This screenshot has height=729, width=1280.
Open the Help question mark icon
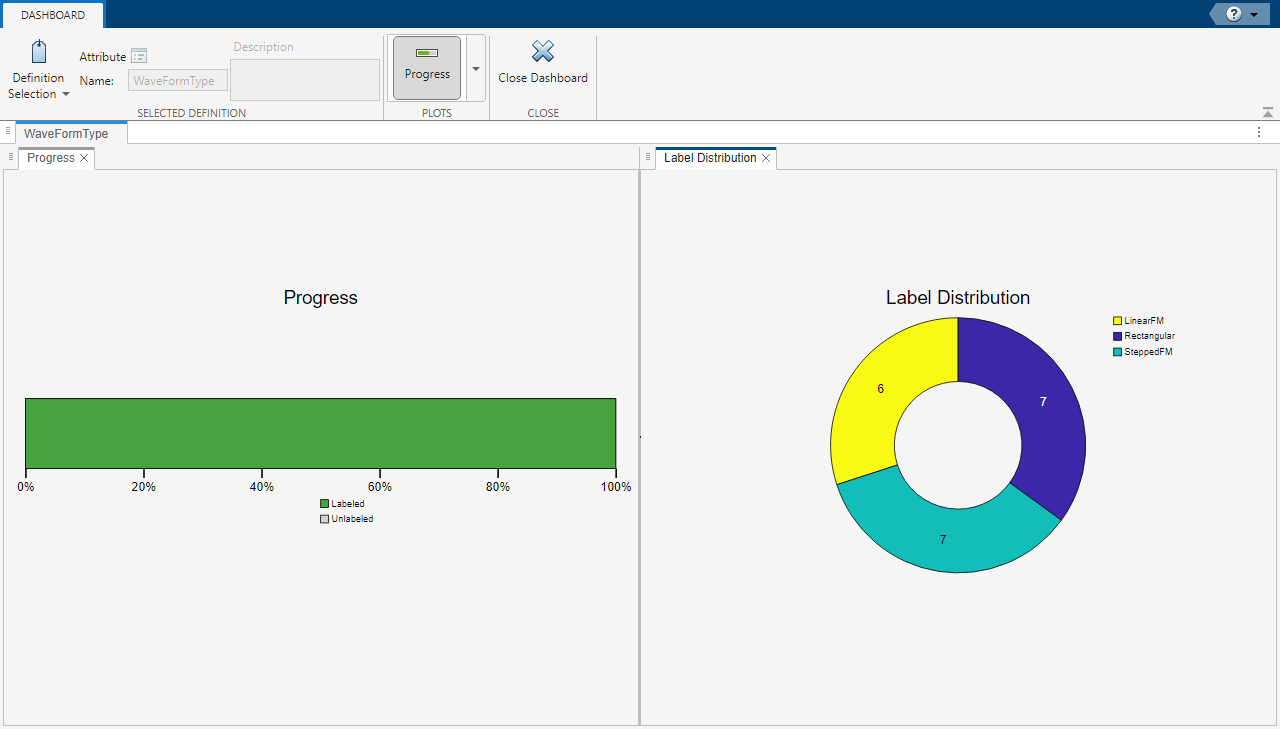tap(1233, 14)
